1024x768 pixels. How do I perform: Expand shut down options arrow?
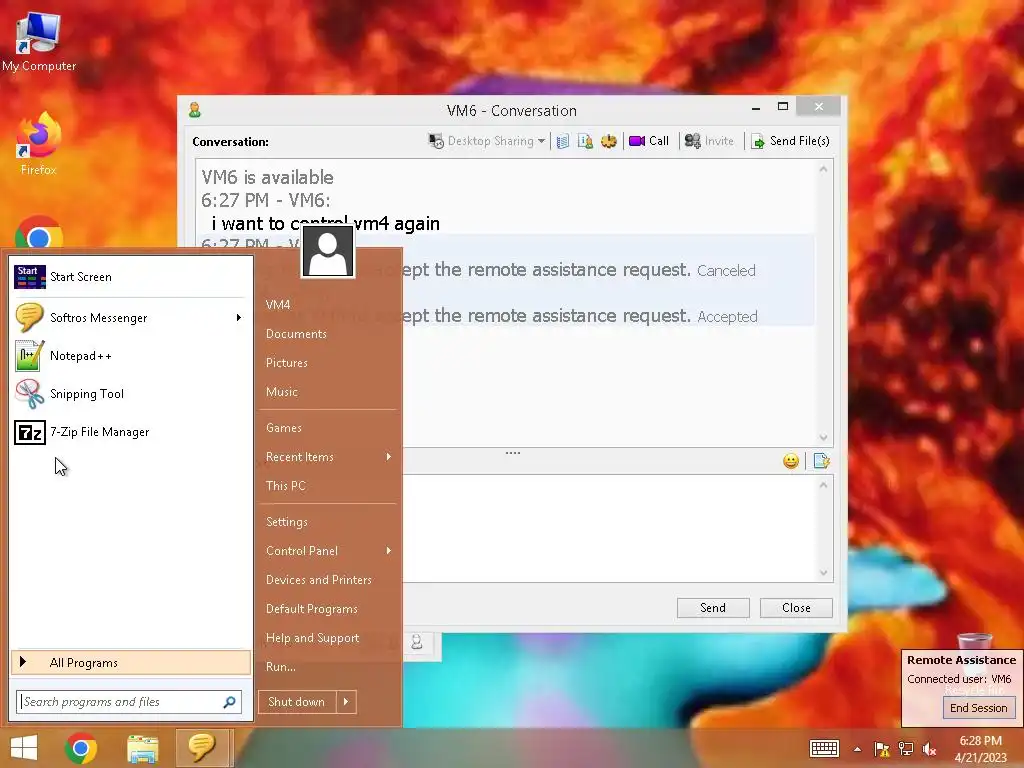[x=346, y=702]
